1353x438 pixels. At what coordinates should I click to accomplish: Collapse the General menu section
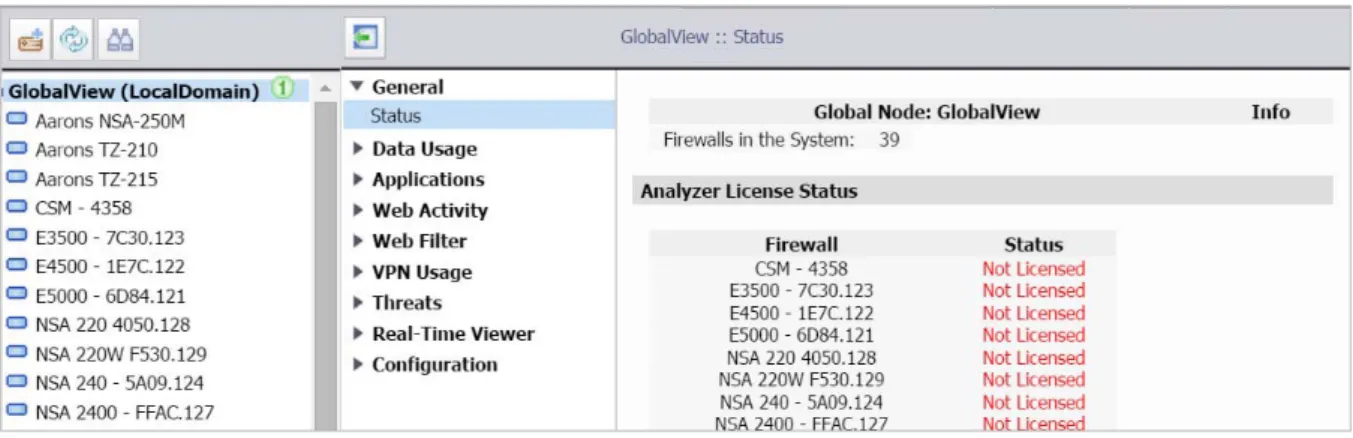click(x=357, y=87)
